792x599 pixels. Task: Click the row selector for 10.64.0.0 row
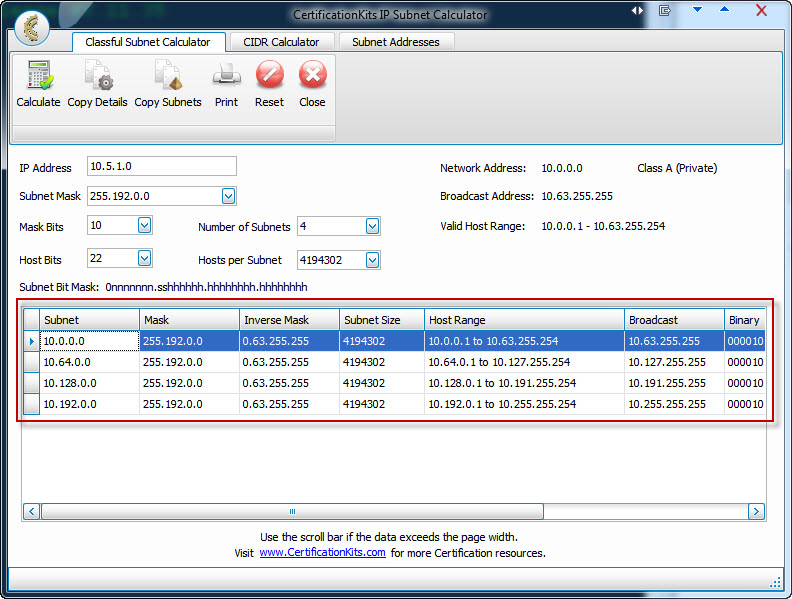click(x=31, y=362)
